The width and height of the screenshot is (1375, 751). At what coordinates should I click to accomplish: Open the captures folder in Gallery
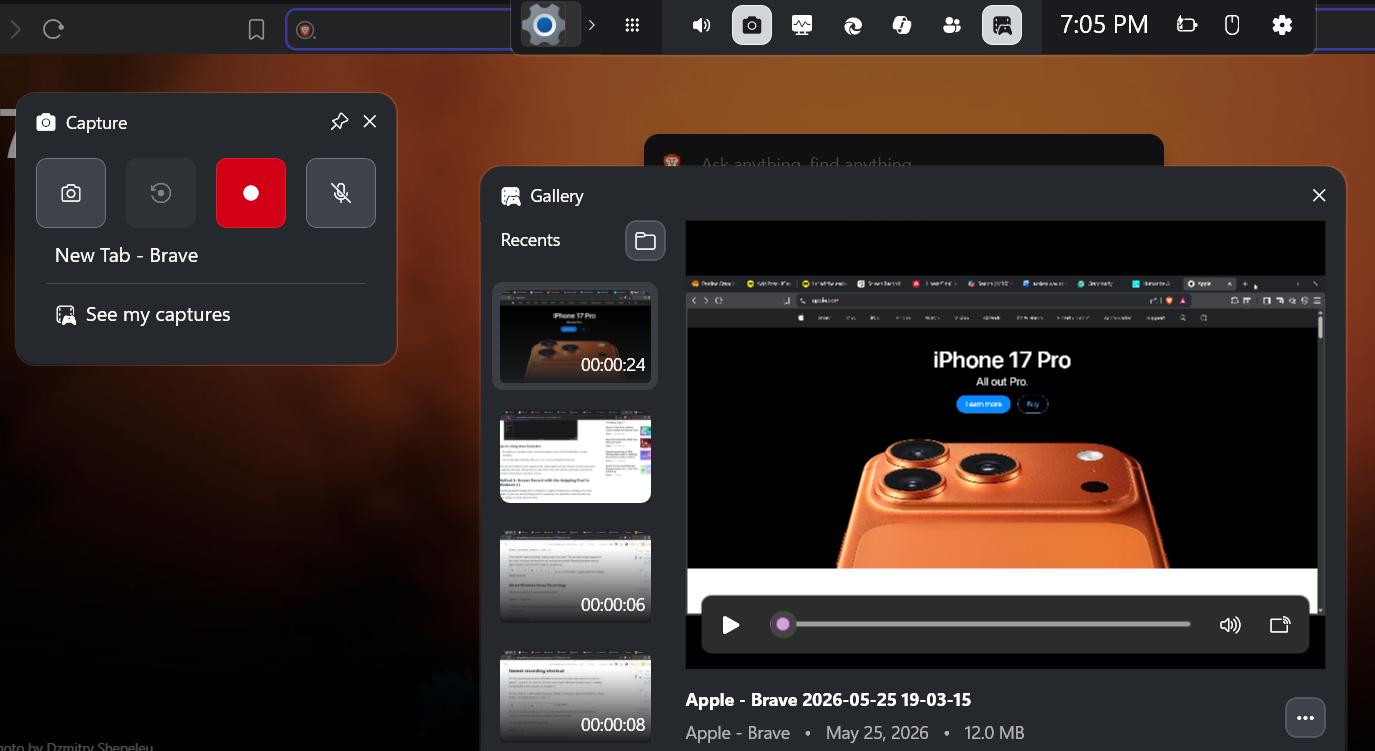coord(645,241)
